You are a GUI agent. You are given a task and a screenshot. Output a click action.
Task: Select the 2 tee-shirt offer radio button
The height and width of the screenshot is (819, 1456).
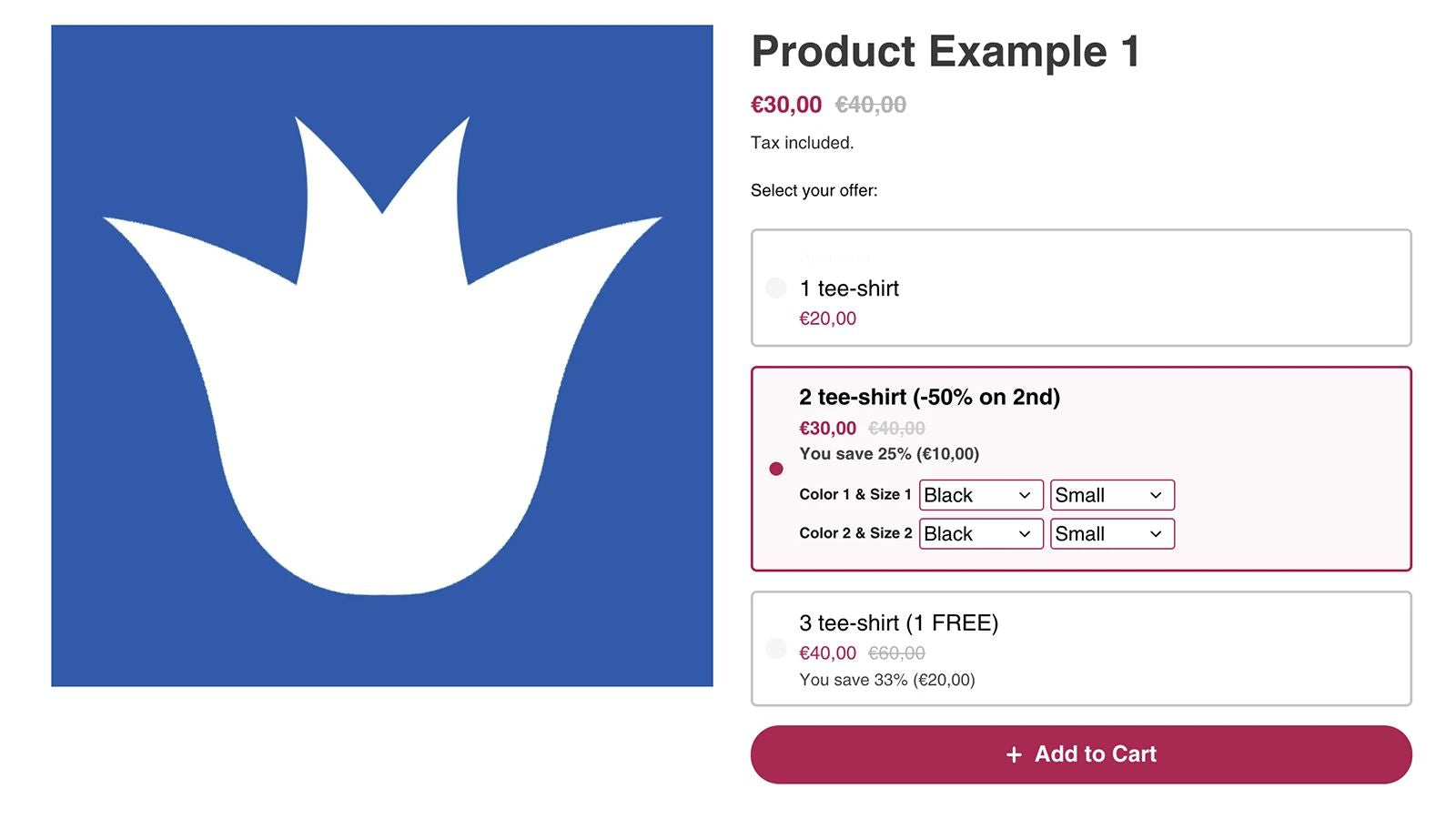tap(776, 469)
